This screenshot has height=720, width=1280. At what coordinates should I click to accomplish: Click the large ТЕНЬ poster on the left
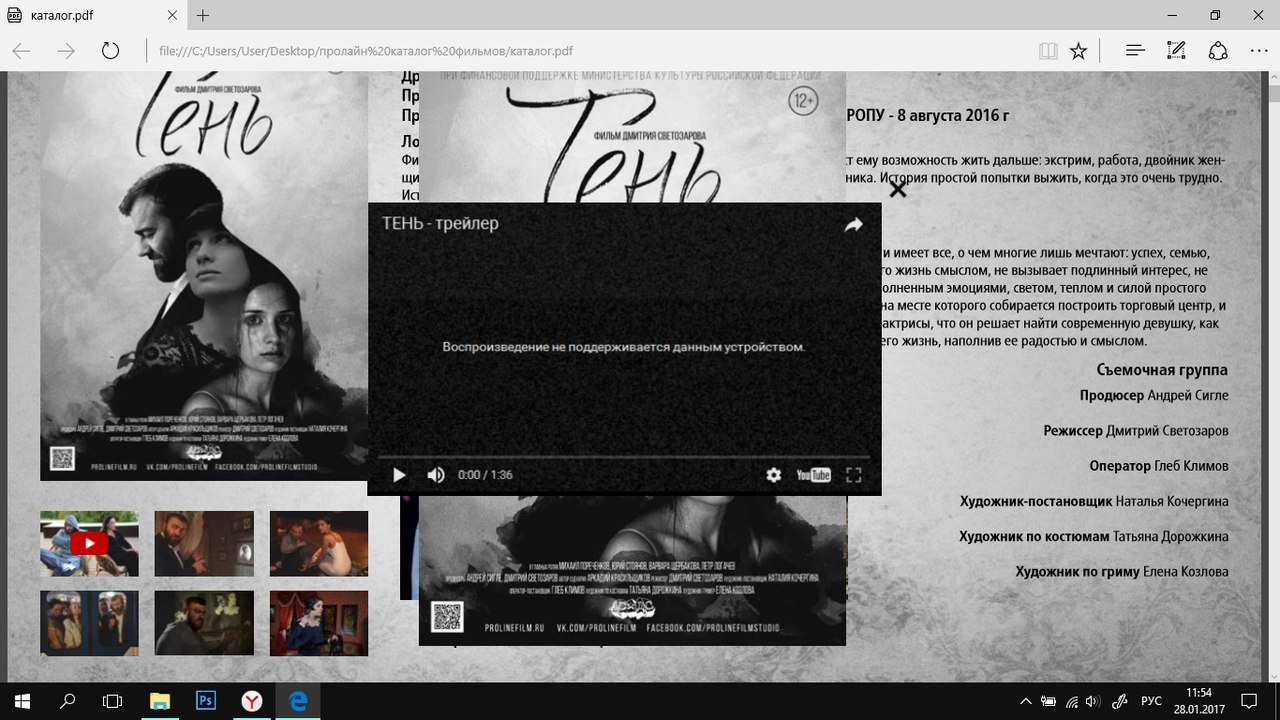[x=204, y=276]
